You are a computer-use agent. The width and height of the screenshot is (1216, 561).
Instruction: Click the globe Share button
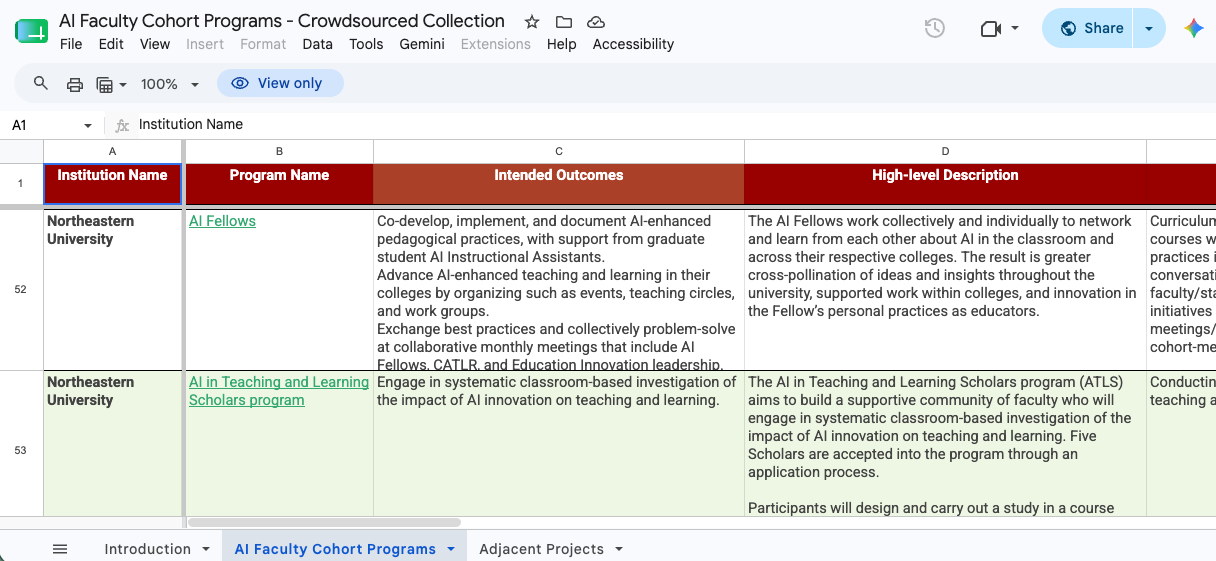pyautogui.click(x=1090, y=28)
